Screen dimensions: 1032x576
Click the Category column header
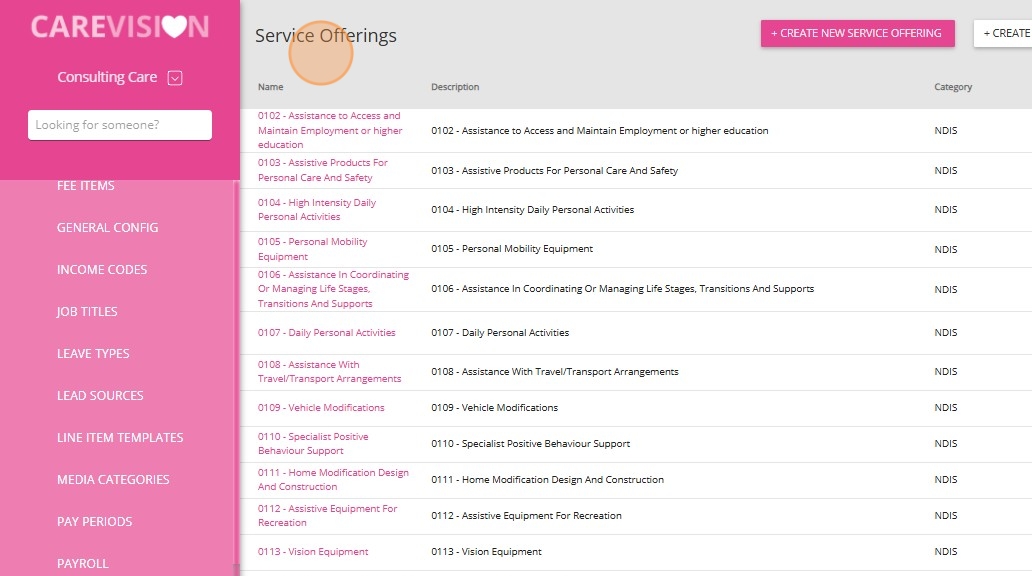(952, 87)
